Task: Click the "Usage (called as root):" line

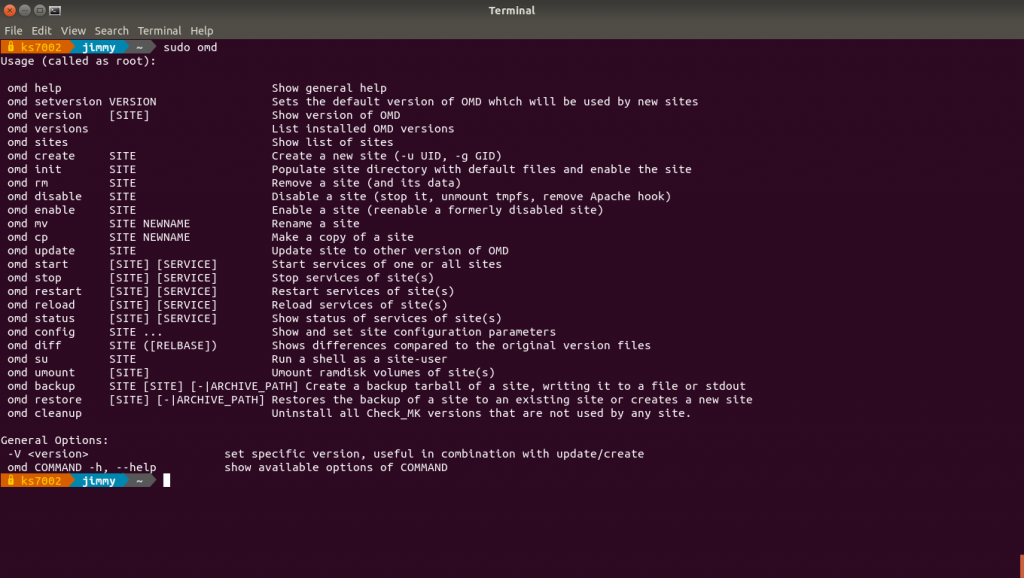Action: (x=78, y=61)
